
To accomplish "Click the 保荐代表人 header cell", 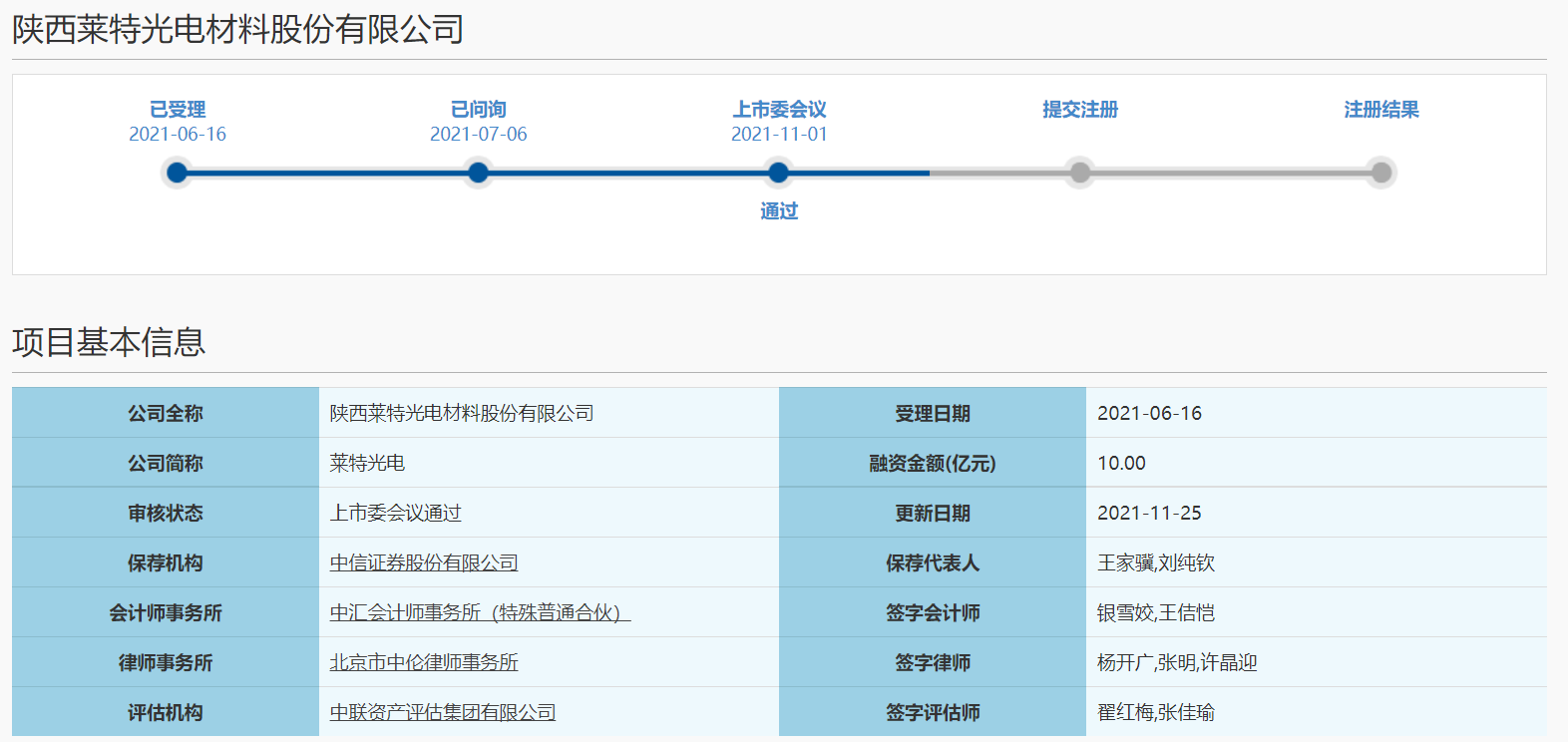I will click(933, 562).
